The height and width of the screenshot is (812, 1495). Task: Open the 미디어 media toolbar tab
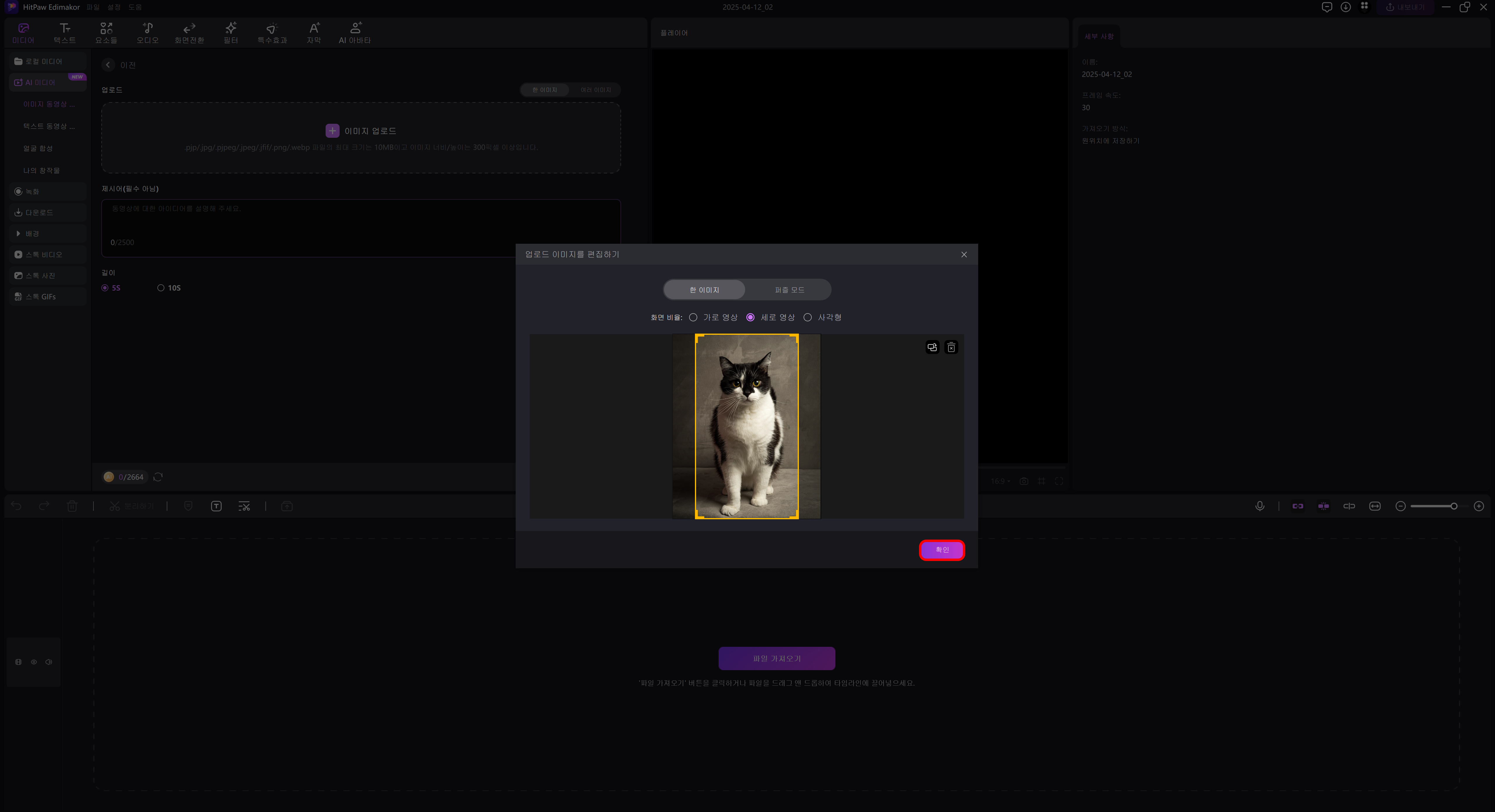23,33
